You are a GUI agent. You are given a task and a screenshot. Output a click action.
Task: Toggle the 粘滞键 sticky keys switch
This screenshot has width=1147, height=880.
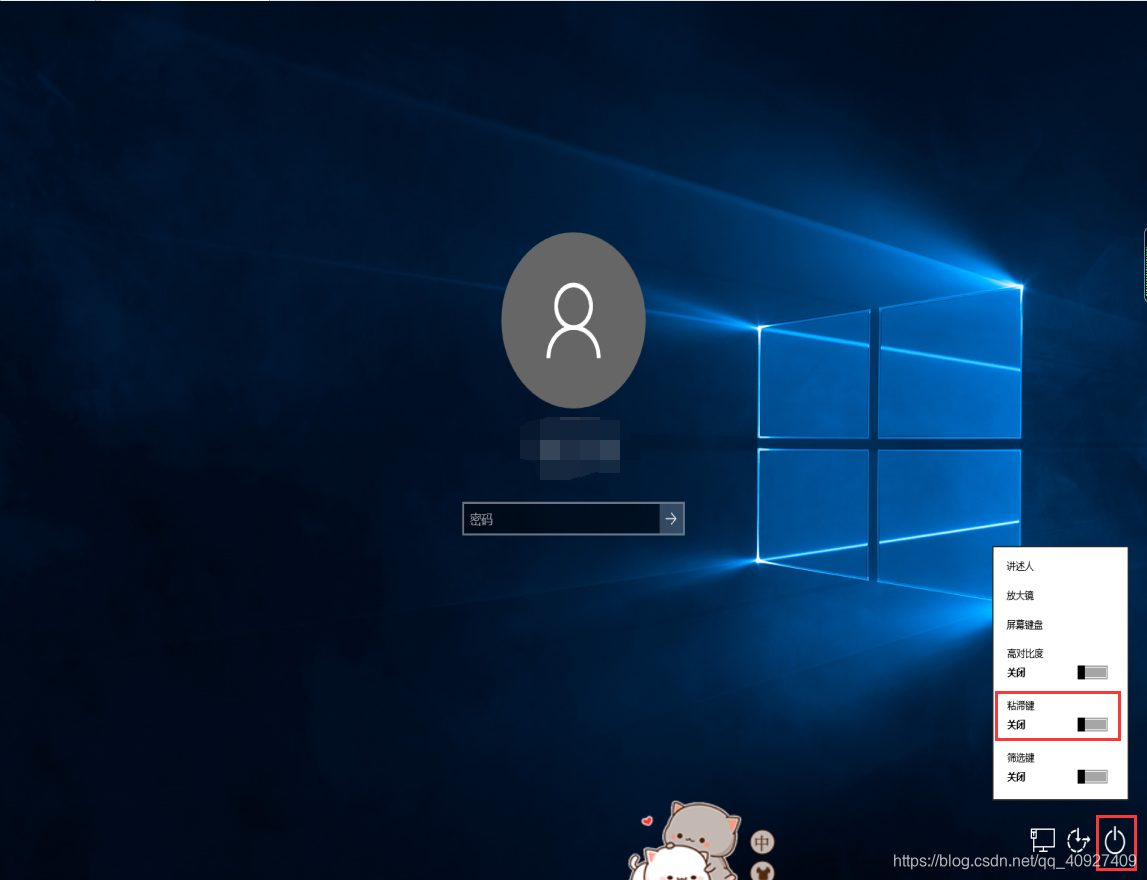[1092, 724]
